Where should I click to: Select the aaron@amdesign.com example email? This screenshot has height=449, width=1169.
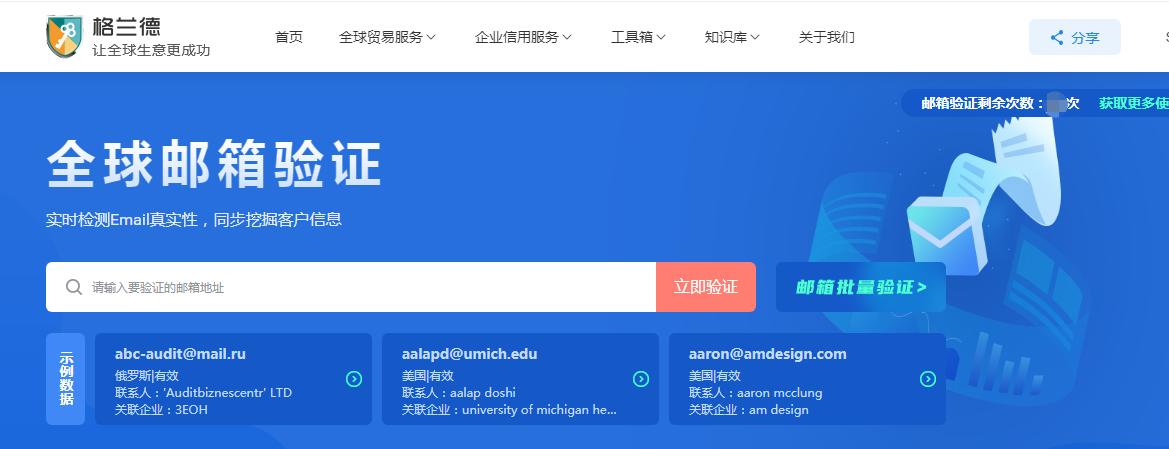(768, 354)
